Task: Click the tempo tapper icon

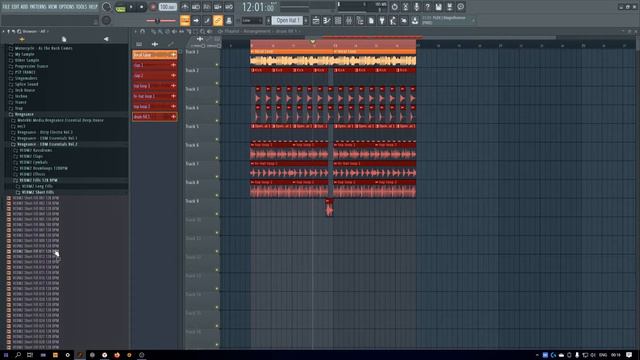Action: point(393,20)
